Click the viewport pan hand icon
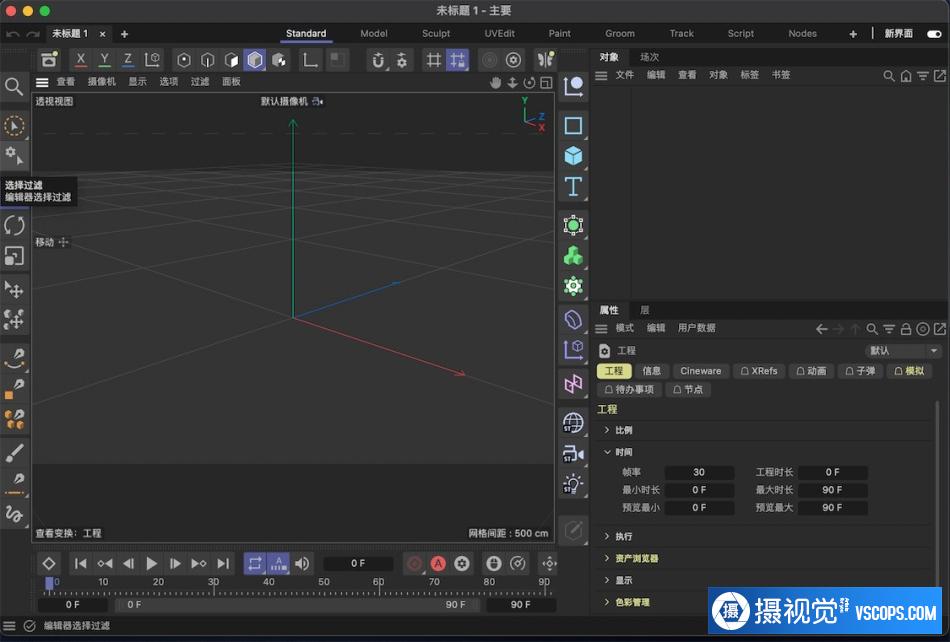Image resolution: width=950 pixels, height=642 pixels. click(495, 82)
